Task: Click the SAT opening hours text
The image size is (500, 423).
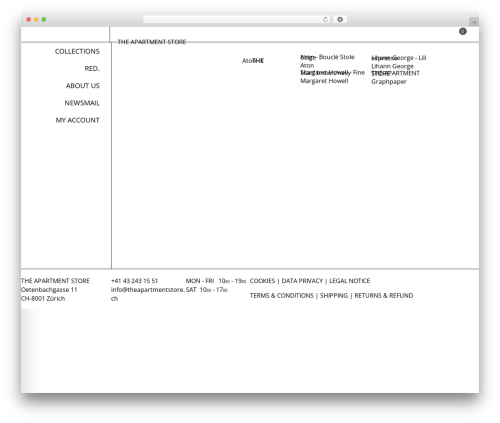Action: tap(206, 290)
